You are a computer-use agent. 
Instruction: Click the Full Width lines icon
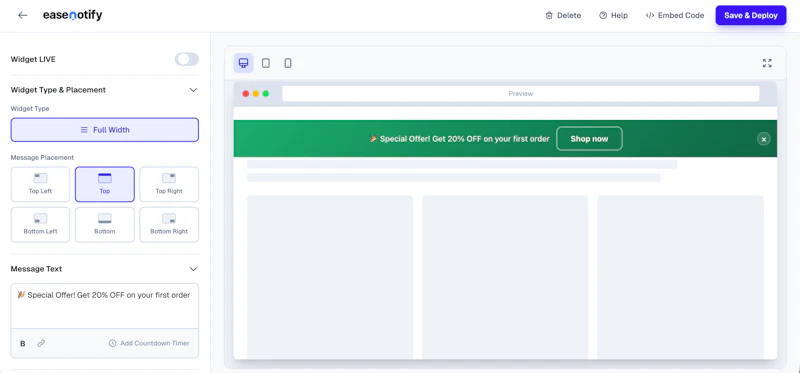click(x=84, y=130)
